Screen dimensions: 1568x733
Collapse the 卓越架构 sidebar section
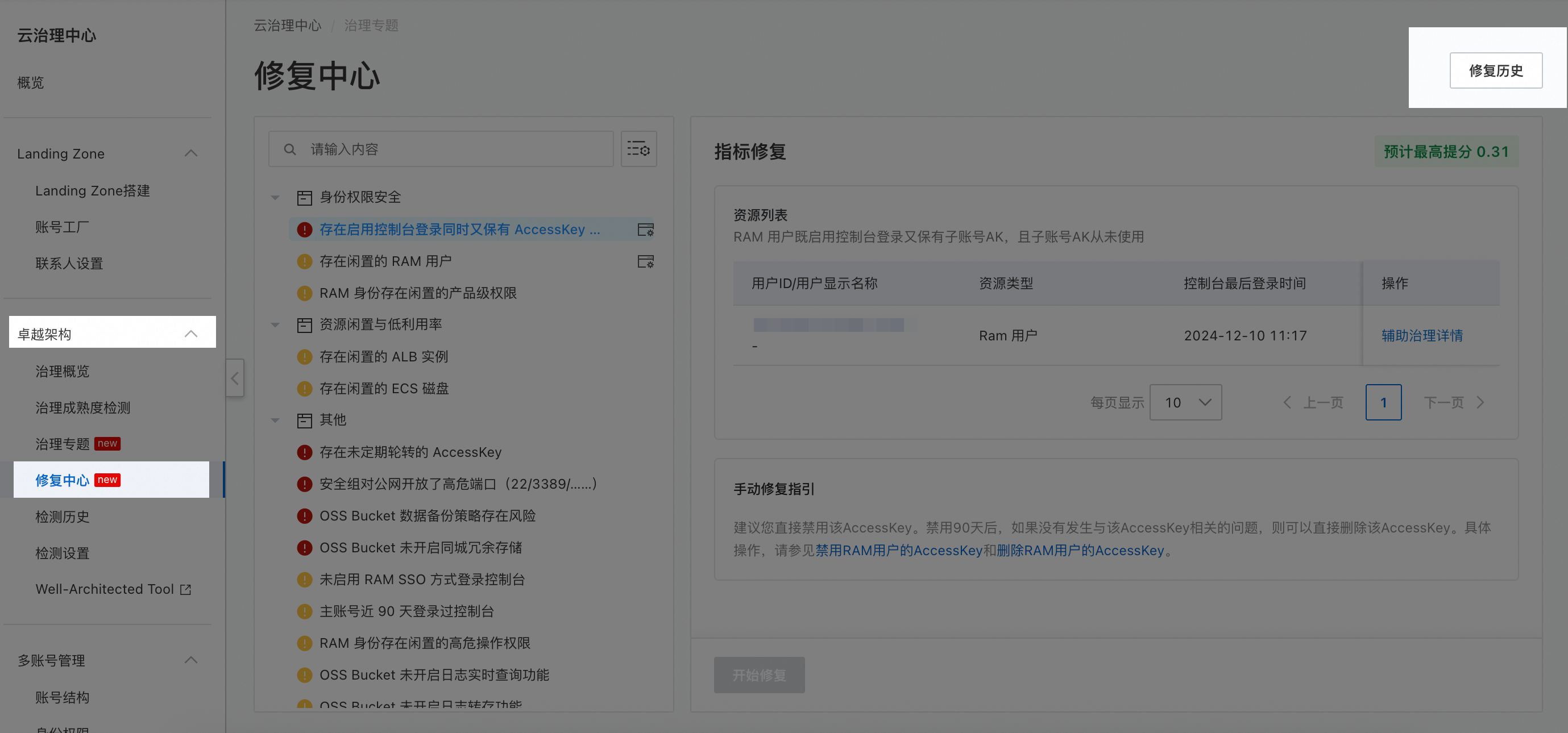coord(190,334)
